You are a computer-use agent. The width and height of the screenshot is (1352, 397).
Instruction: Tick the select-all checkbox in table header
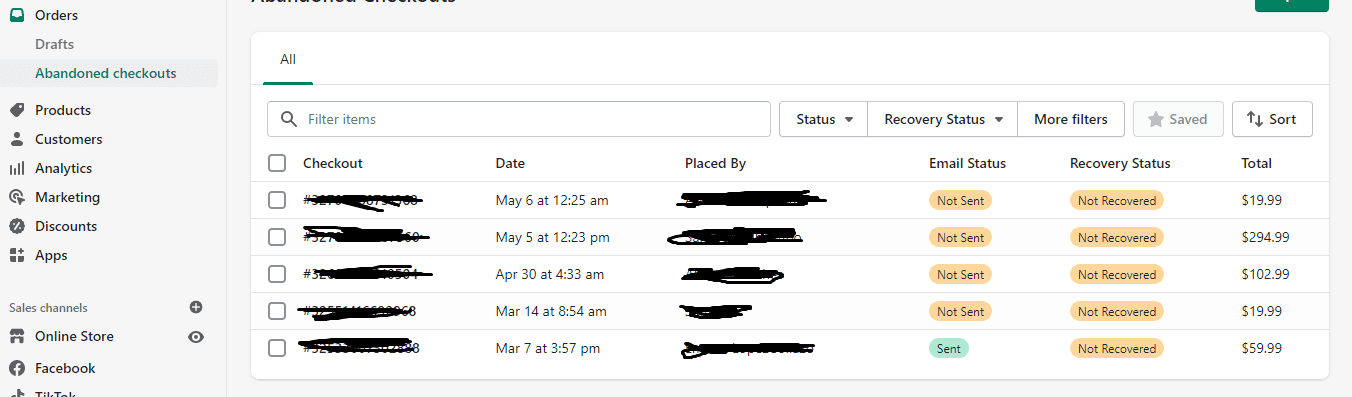pyautogui.click(x=277, y=163)
